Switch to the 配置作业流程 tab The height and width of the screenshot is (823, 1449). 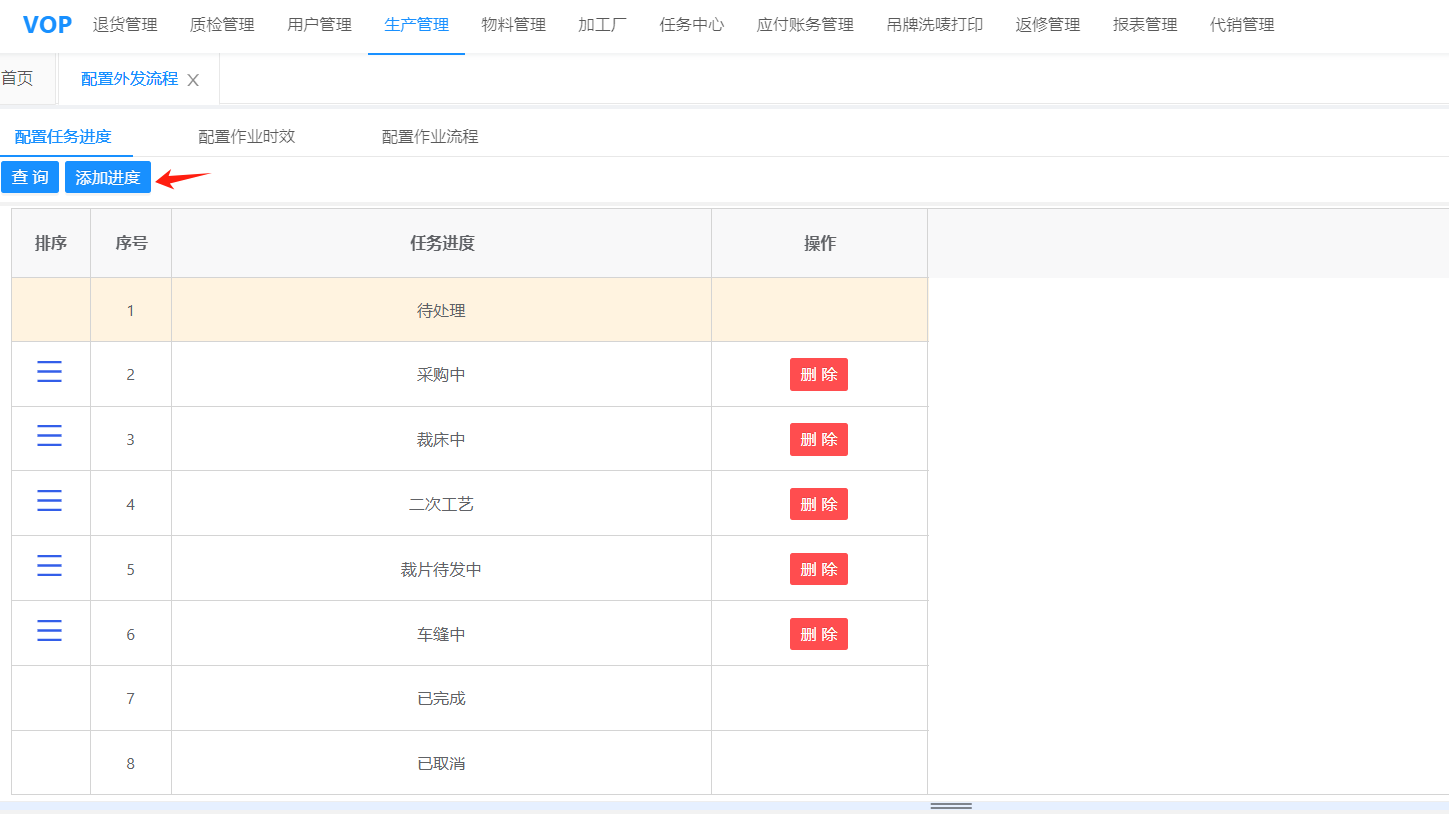pos(430,137)
